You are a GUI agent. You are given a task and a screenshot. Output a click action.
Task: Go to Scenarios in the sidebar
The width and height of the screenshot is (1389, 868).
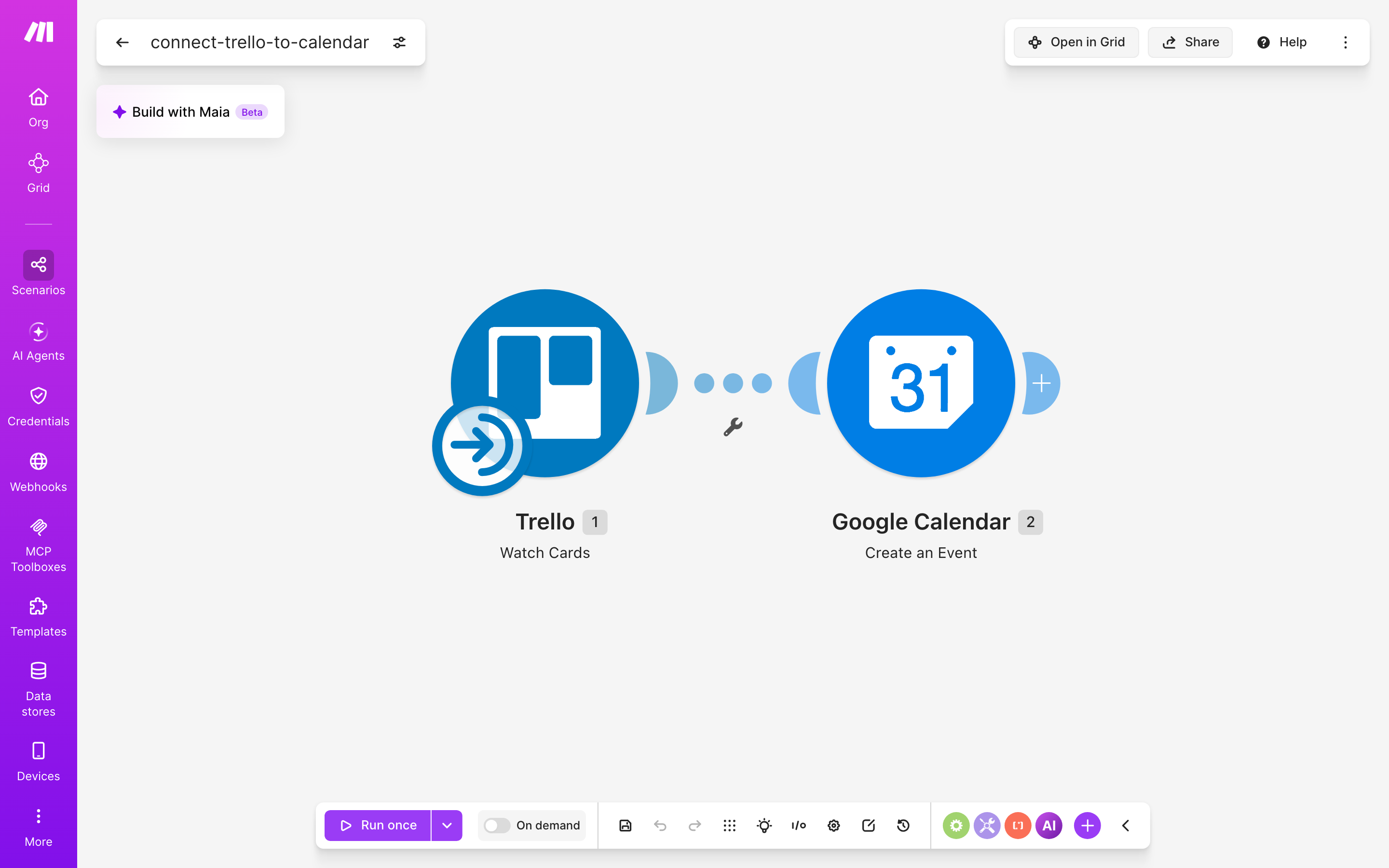39,273
